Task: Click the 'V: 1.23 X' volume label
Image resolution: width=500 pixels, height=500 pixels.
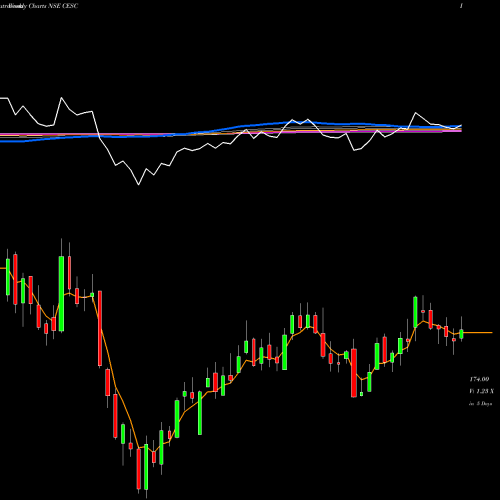Action: coord(482,391)
